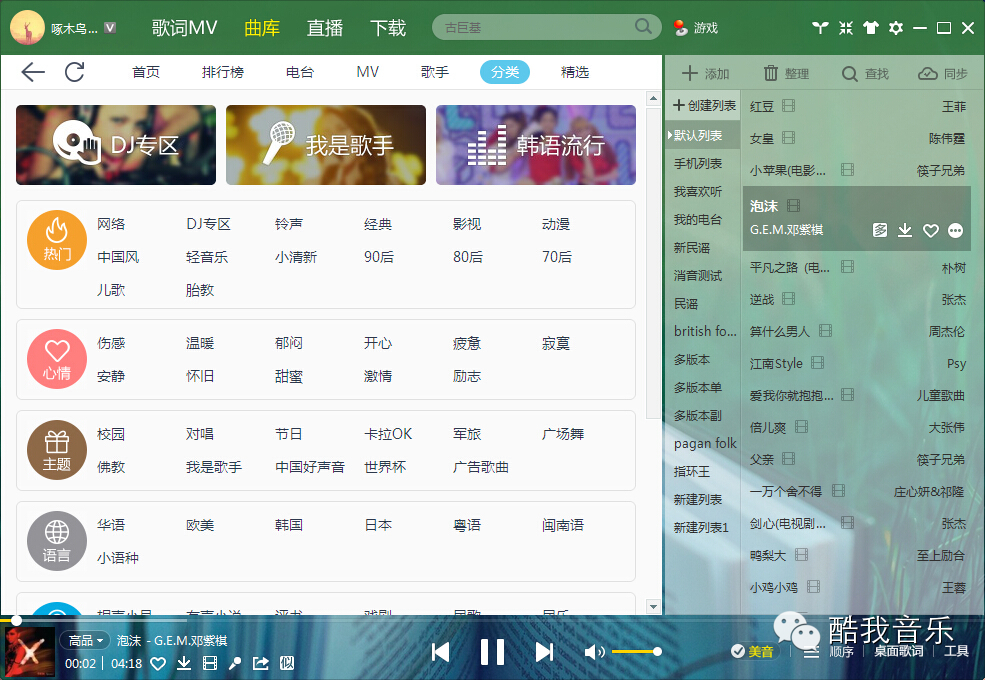Open the 精选 sub-tab
Image resolution: width=985 pixels, height=680 pixels.
click(575, 72)
